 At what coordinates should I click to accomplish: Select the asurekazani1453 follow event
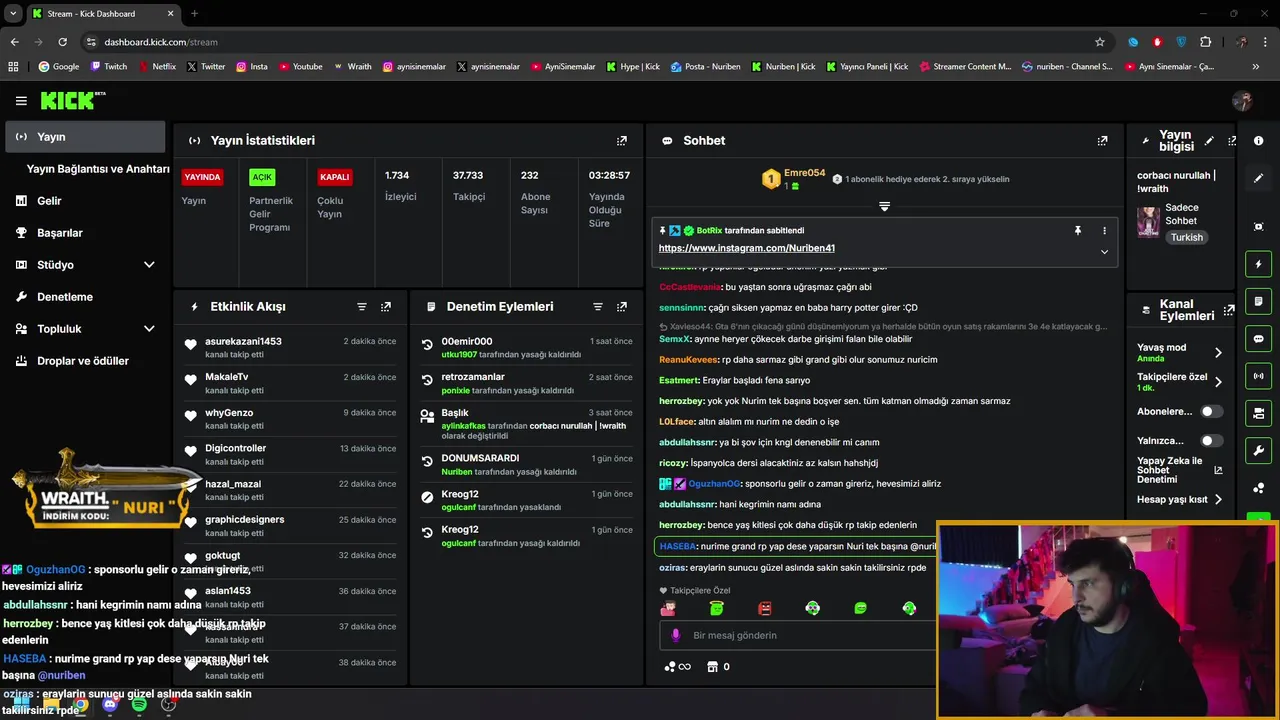[290, 347]
